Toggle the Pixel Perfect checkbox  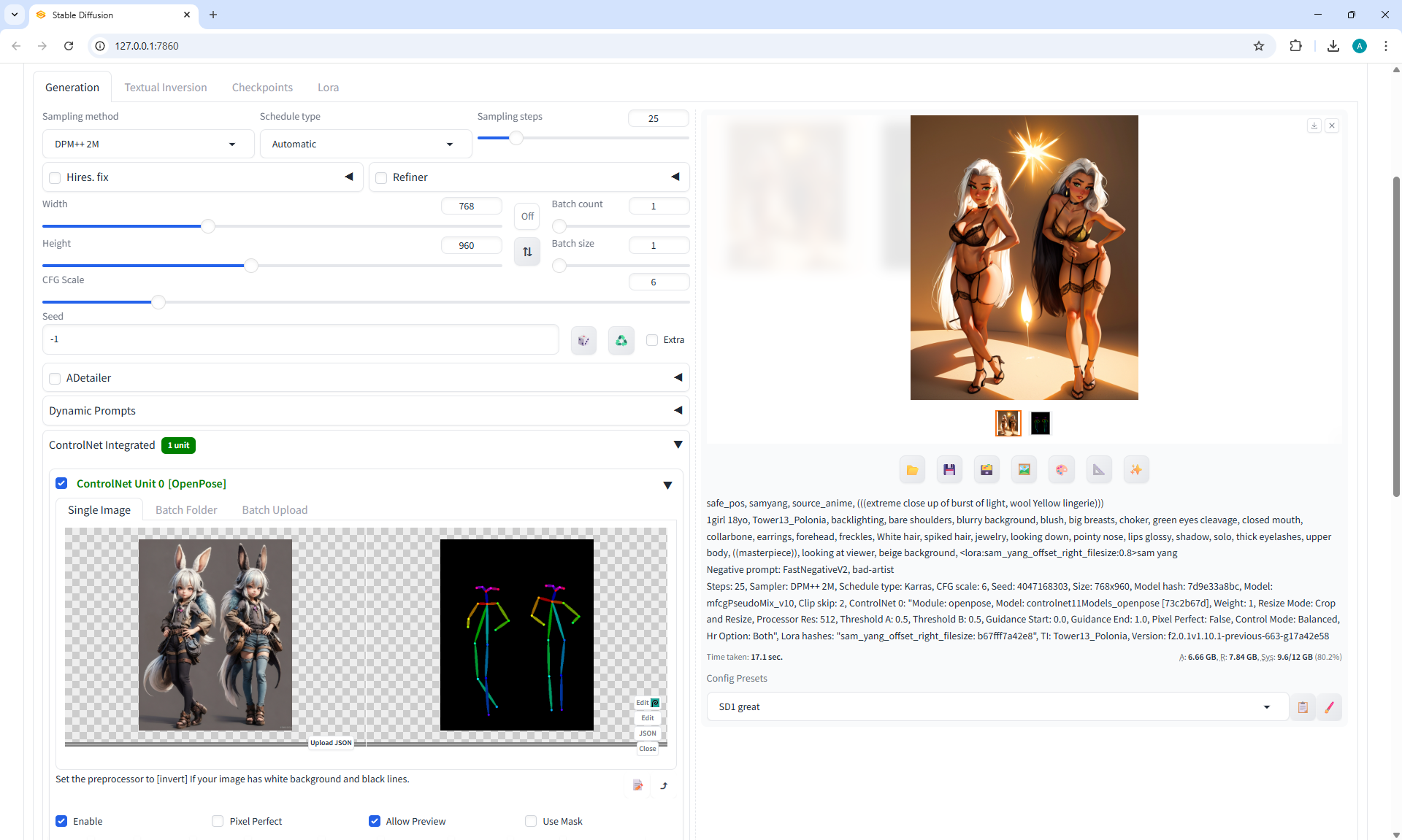click(x=218, y=821)
